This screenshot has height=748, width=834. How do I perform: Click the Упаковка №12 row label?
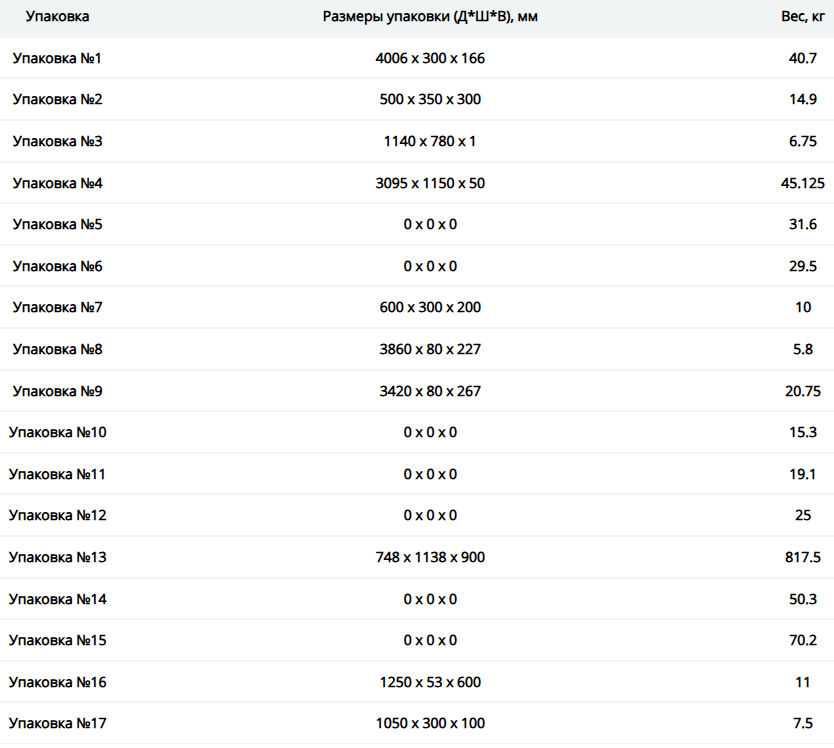tap(57, 515)
